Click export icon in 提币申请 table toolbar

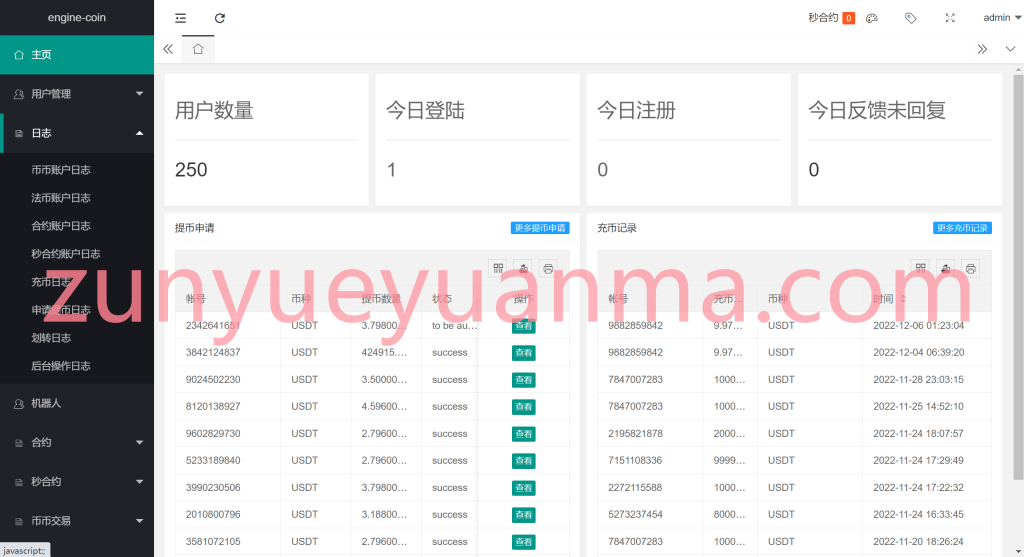523,268
